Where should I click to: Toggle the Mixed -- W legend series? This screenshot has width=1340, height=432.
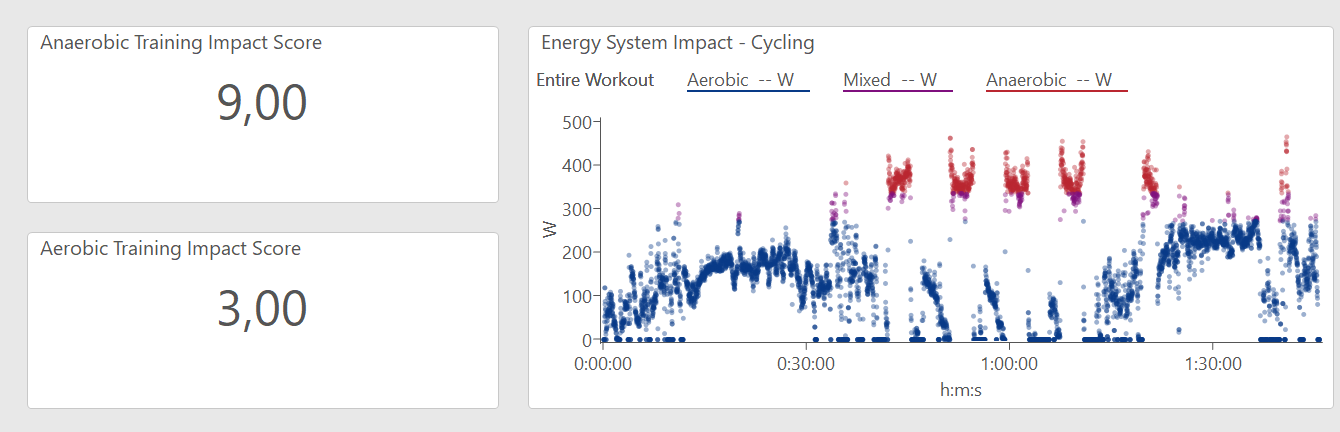coord(890,80)
